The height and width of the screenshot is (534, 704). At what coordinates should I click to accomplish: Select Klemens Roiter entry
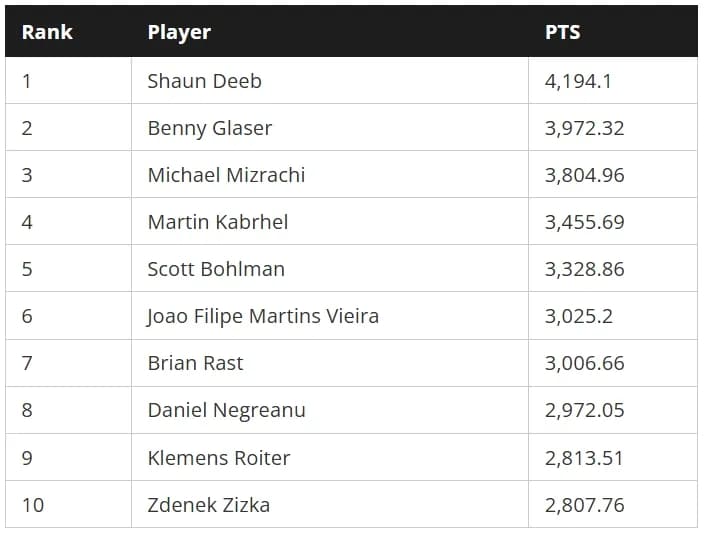(219, 458)
